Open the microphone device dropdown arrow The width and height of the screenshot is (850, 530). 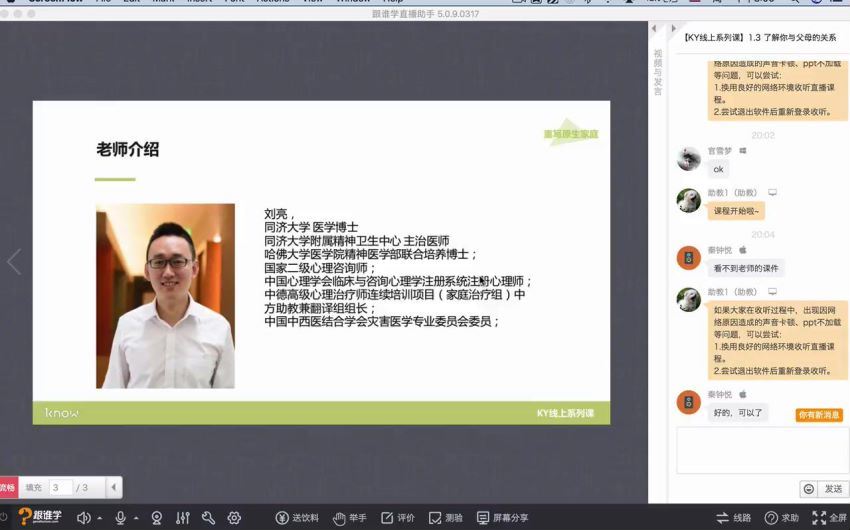[x=136, y=519]
